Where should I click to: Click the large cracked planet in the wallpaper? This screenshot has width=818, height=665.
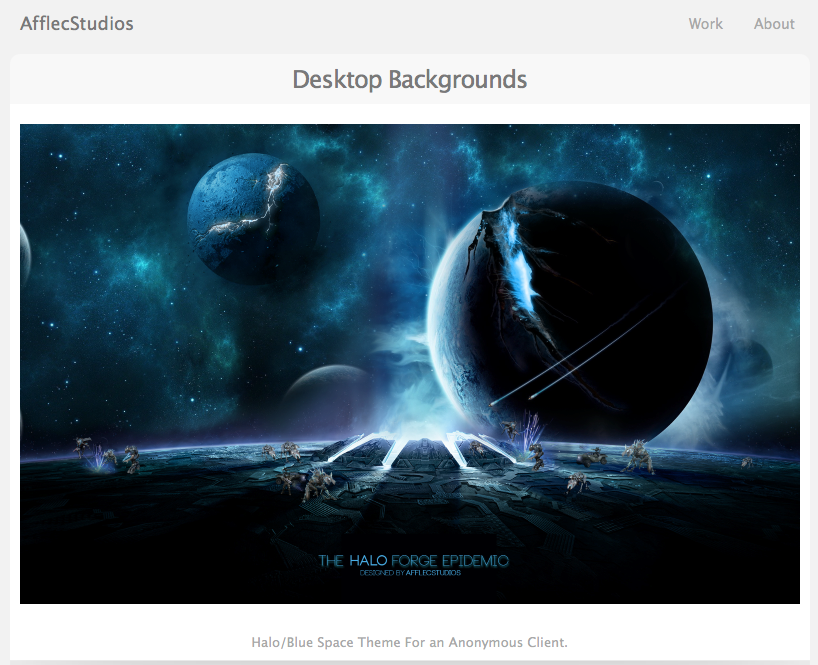click(x=570, y=300)
